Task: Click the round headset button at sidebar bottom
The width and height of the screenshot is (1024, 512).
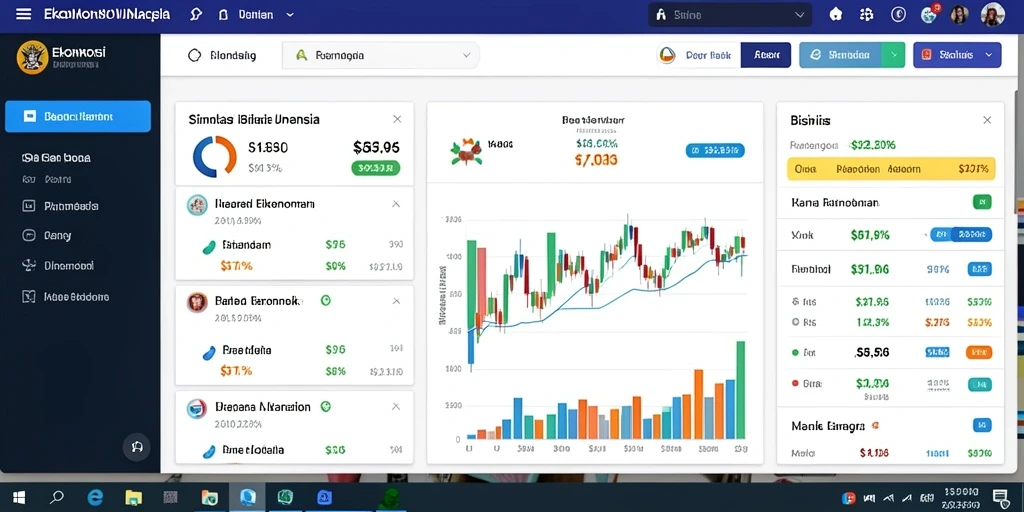Action: [137, 447]
